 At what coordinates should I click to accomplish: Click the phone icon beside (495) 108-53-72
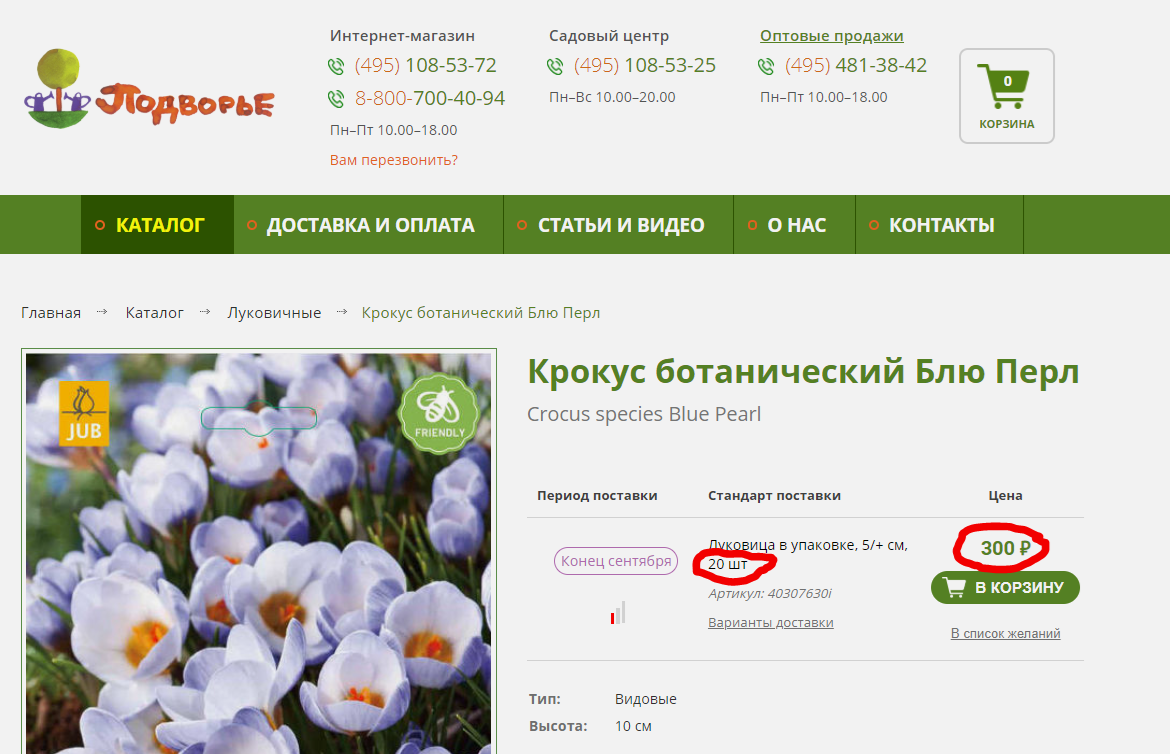(x=334, y=66)
